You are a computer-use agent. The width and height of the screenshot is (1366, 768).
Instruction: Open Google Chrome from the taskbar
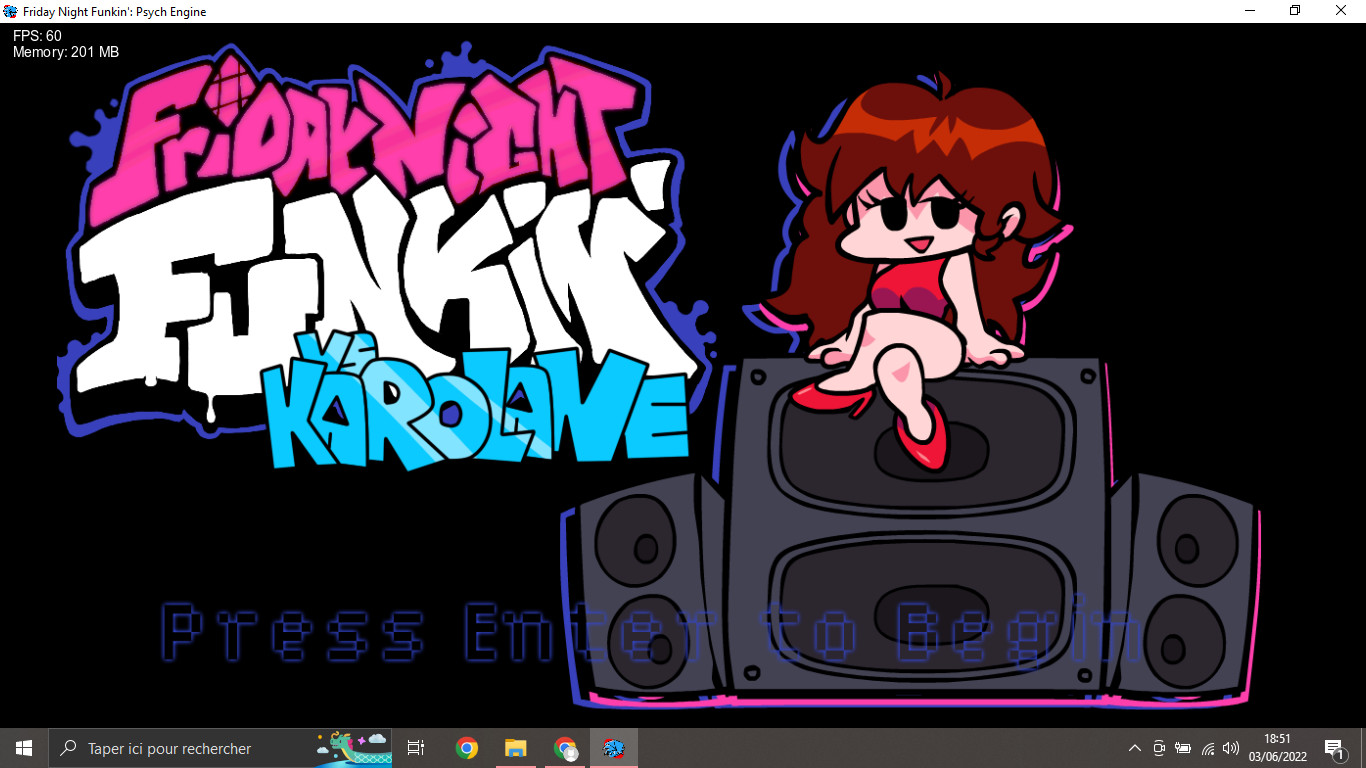tap(465, 747)
